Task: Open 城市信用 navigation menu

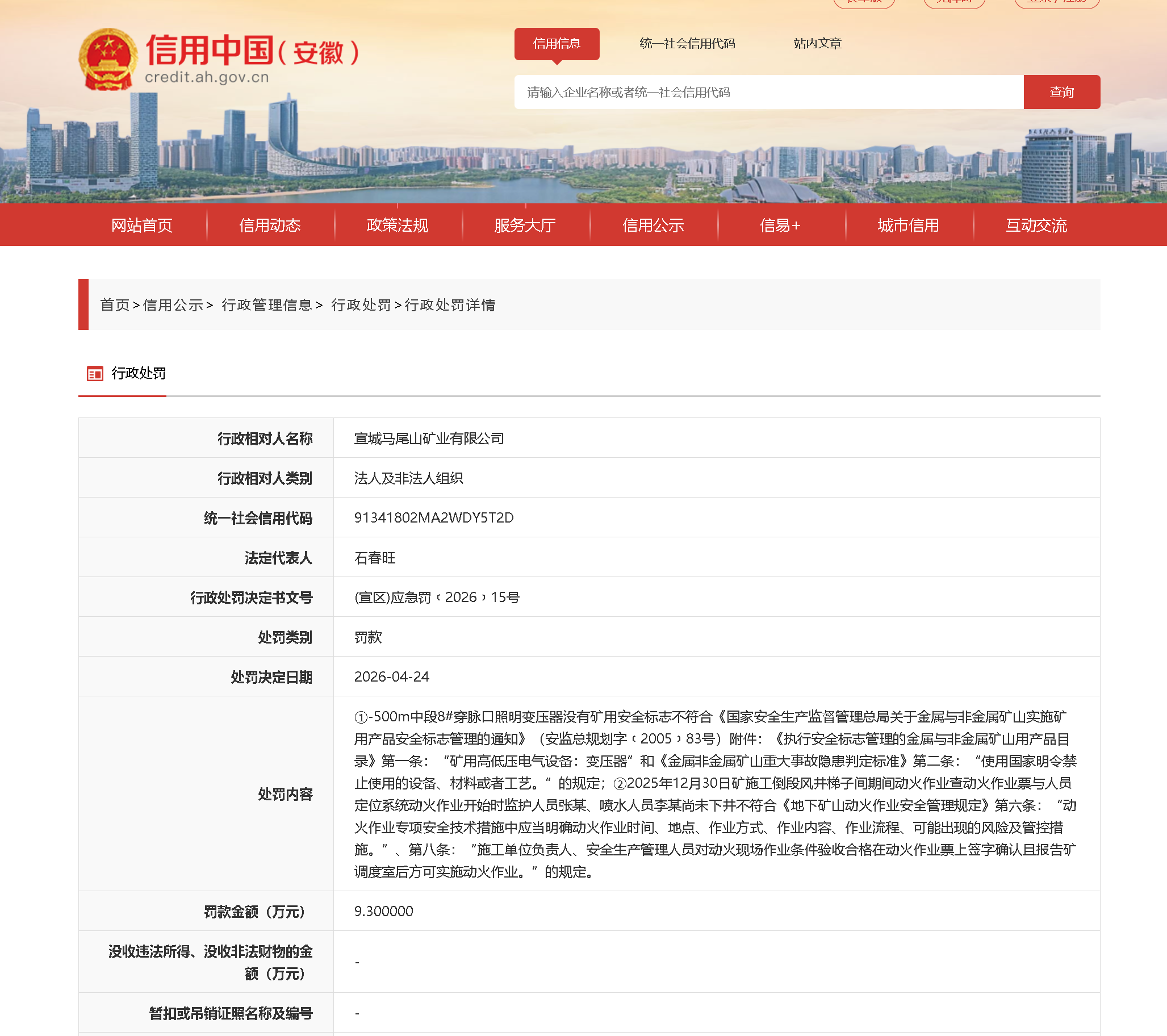Action: [908, 225]
